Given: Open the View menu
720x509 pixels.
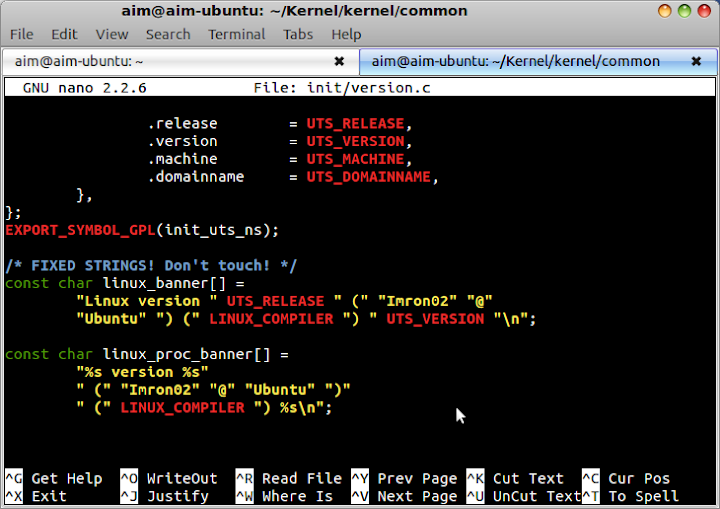Looking at the screenshot, I should click(x=112, y=34).
